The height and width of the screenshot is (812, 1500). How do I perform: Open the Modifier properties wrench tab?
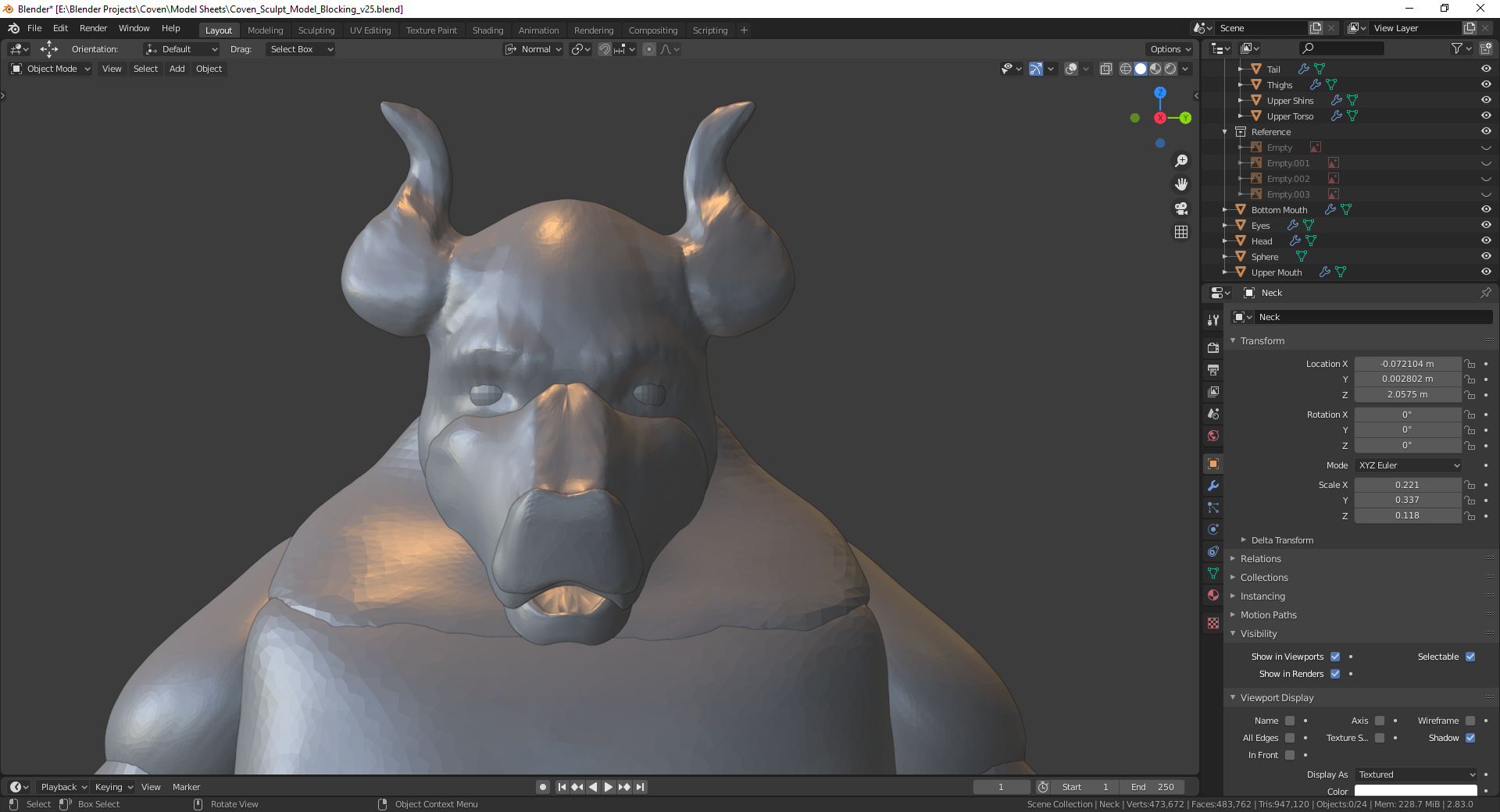point(1212,486)
